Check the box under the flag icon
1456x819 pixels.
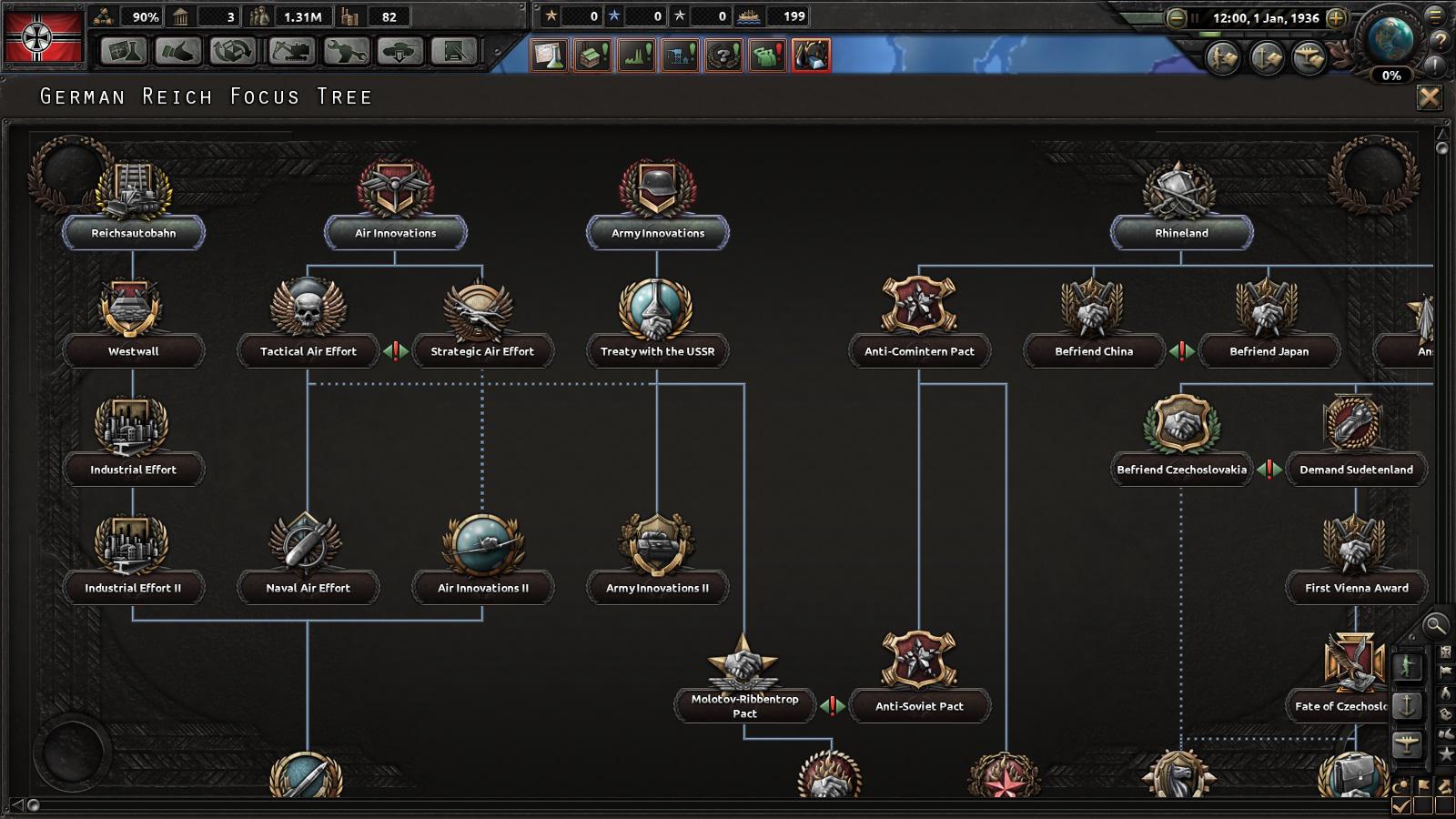click(x=1423, y=805)
